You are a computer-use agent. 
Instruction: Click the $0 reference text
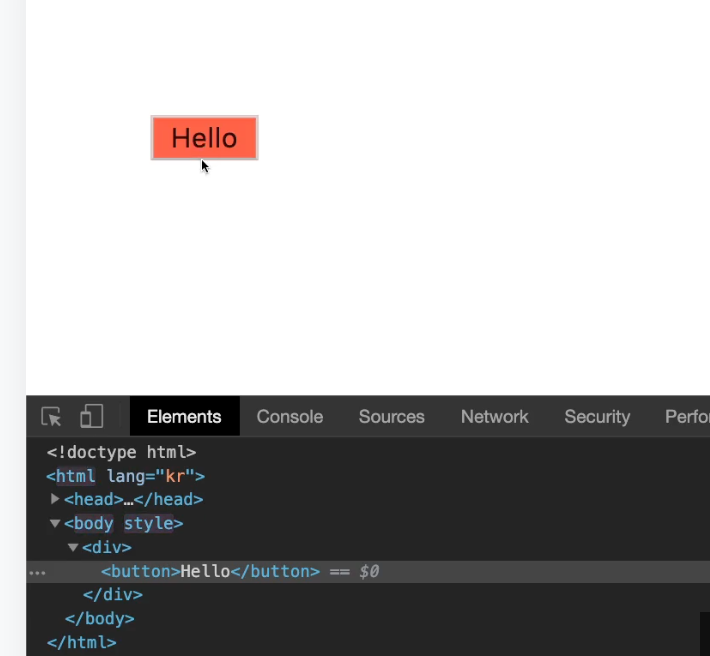[x=369, y=571]
